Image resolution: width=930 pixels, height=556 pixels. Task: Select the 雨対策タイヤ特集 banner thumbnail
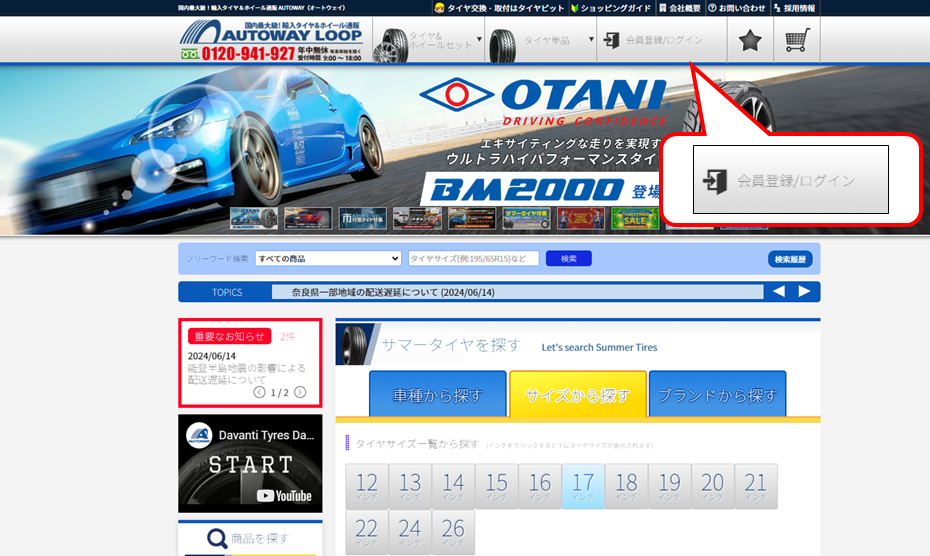362,218
